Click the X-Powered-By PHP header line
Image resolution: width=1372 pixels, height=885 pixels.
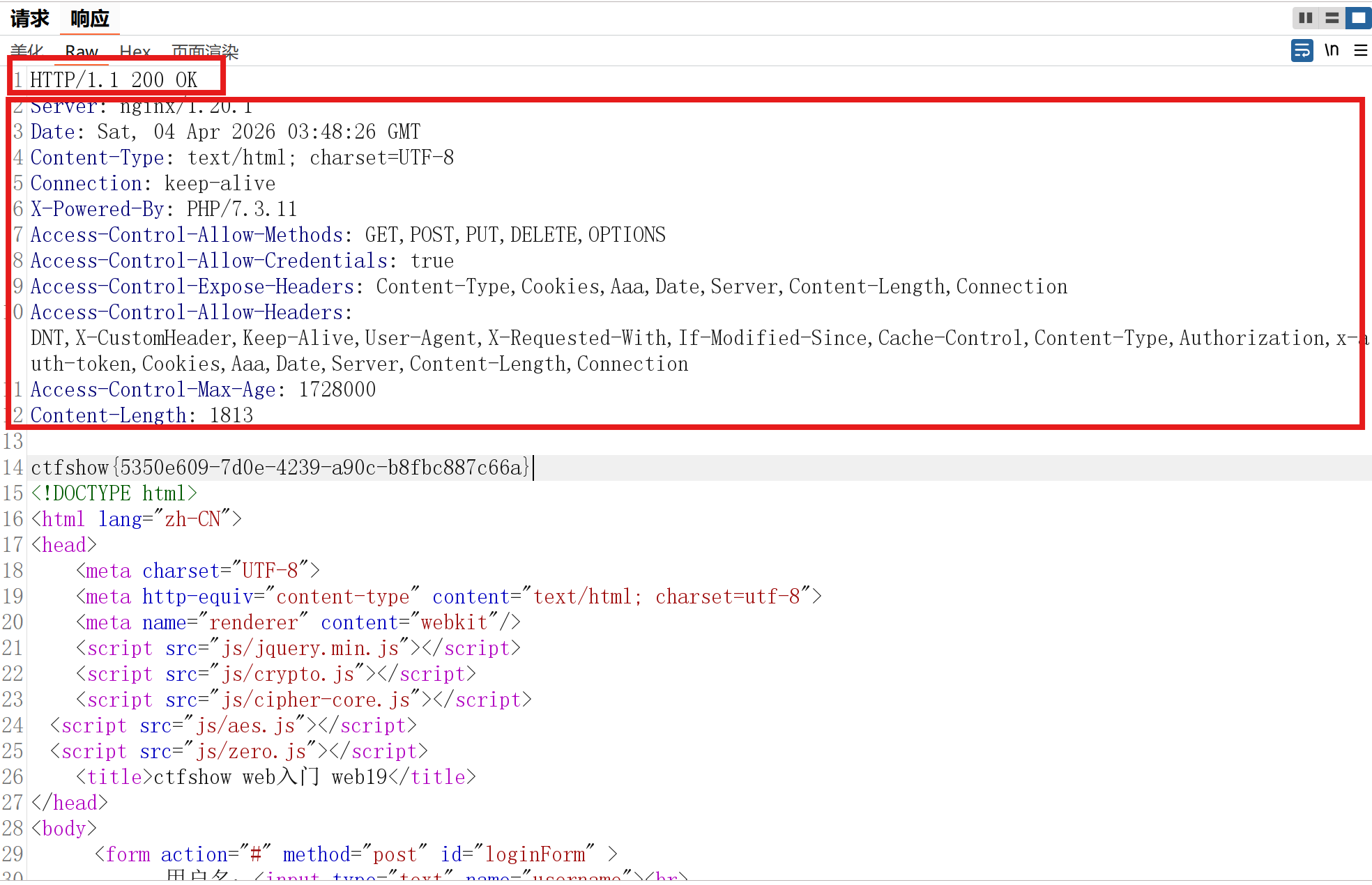click(x=164, y=209)
